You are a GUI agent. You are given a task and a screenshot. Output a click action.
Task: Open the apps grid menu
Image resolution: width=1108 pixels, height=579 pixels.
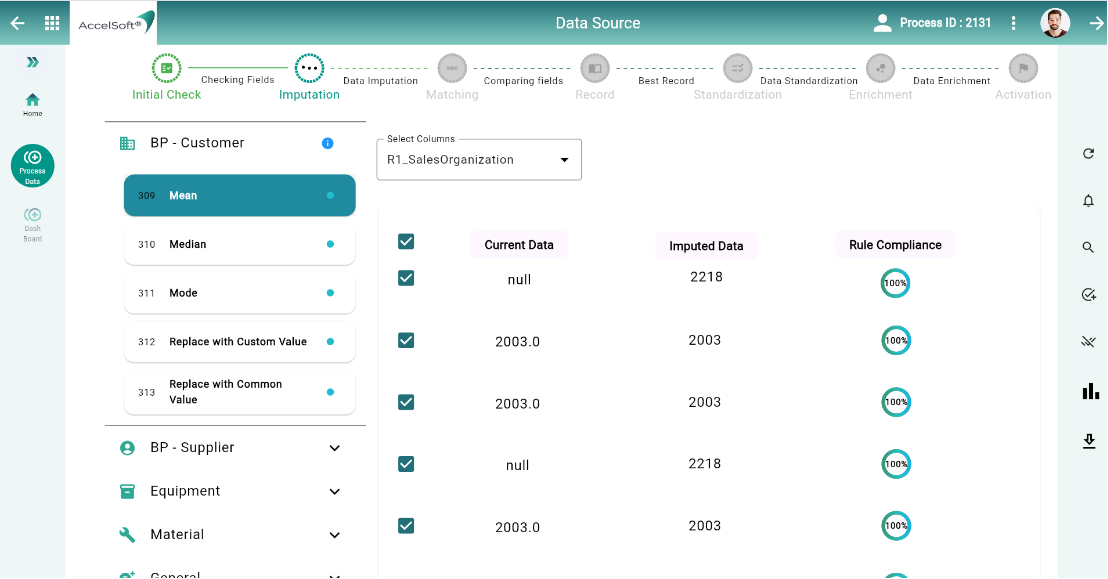(x=52, y=23)
